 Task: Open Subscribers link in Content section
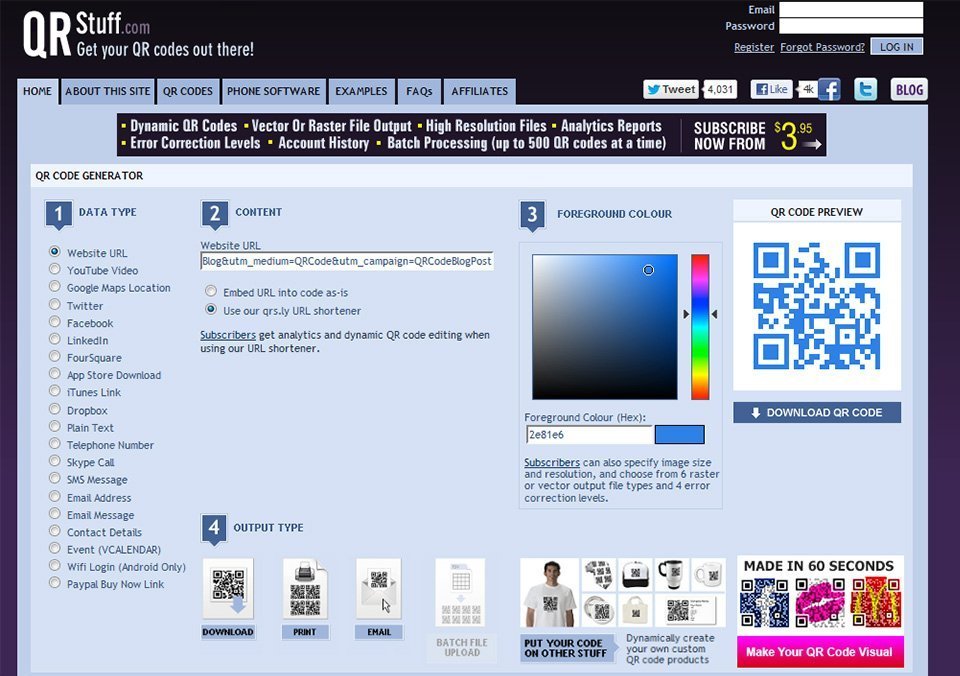tap(228, 336)
